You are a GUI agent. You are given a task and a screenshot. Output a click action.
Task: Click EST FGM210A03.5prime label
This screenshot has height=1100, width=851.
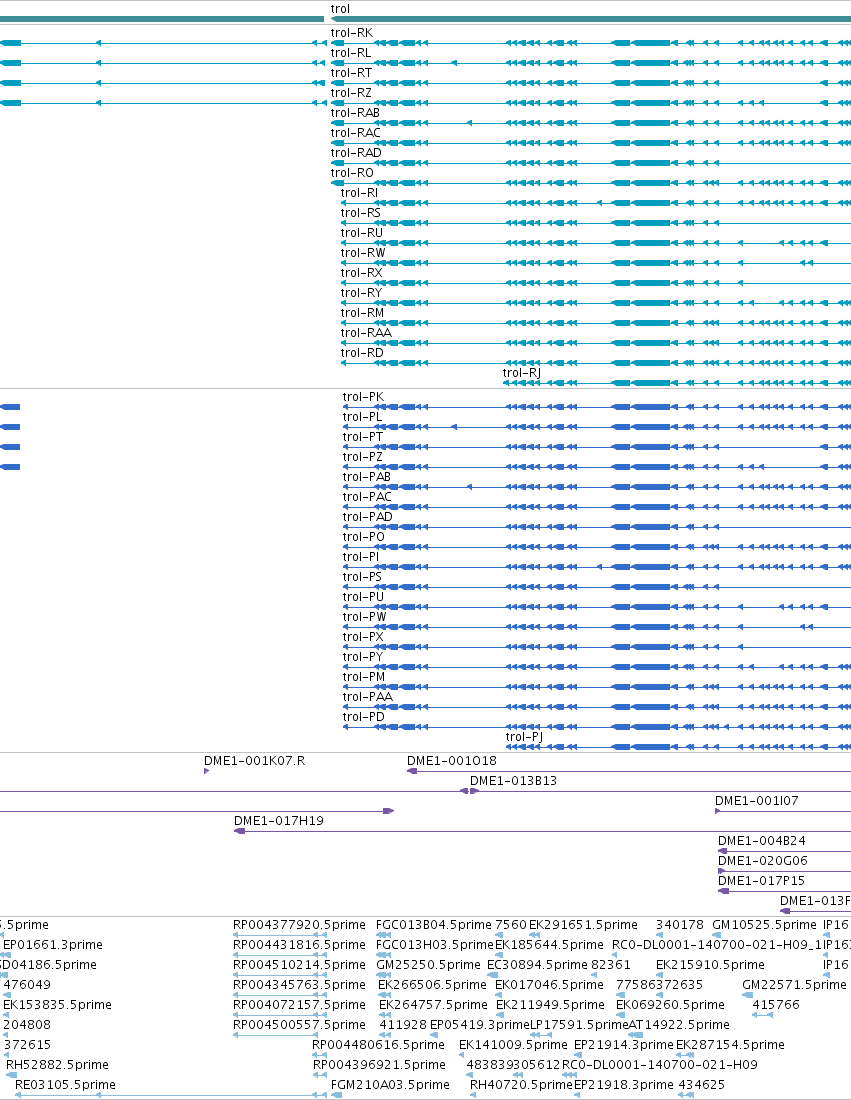[390, 1085]
